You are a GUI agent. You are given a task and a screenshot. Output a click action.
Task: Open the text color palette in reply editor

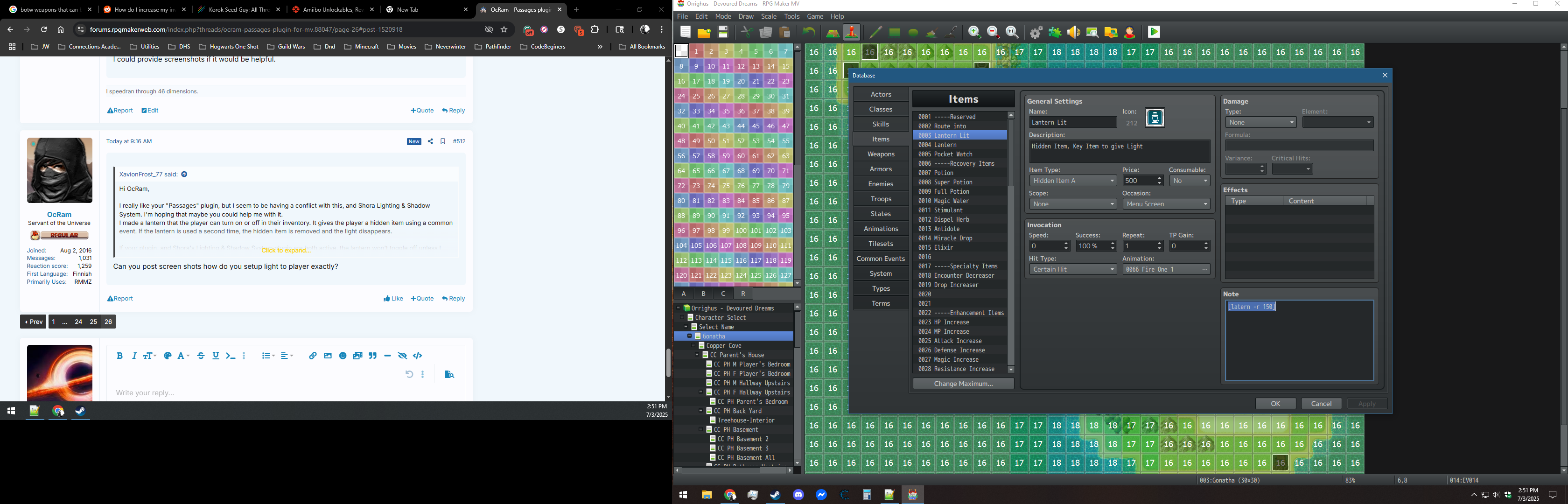click(168, 356)
